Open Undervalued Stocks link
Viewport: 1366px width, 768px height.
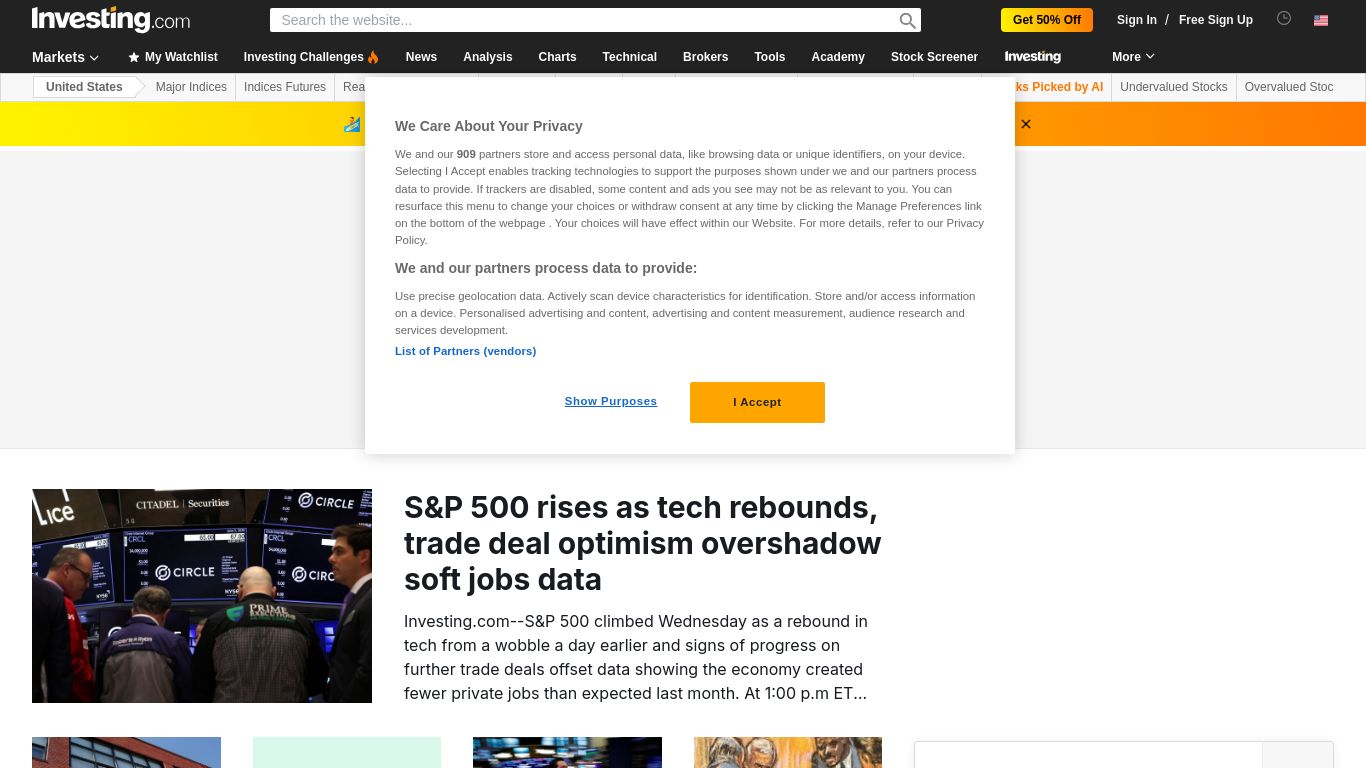coord(1173,87)
